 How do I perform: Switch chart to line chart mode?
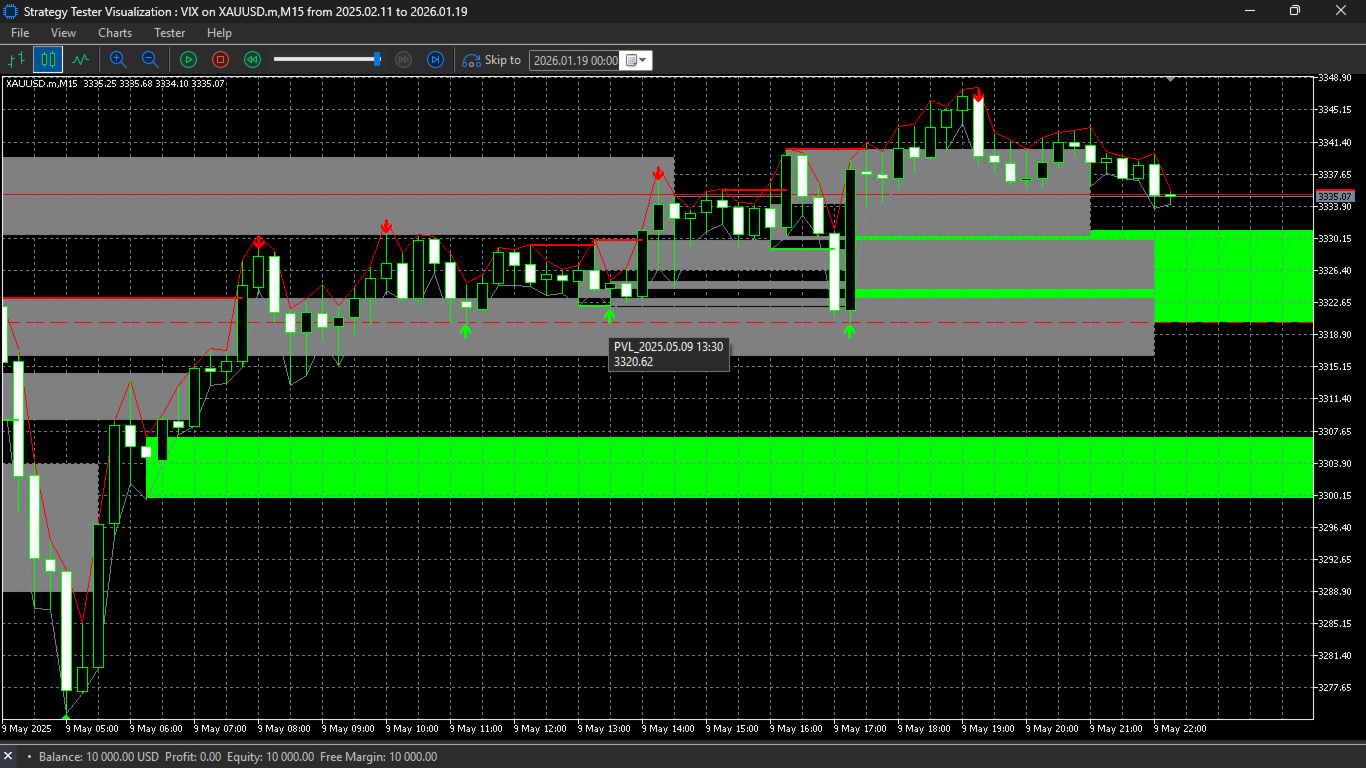[80, 60]
